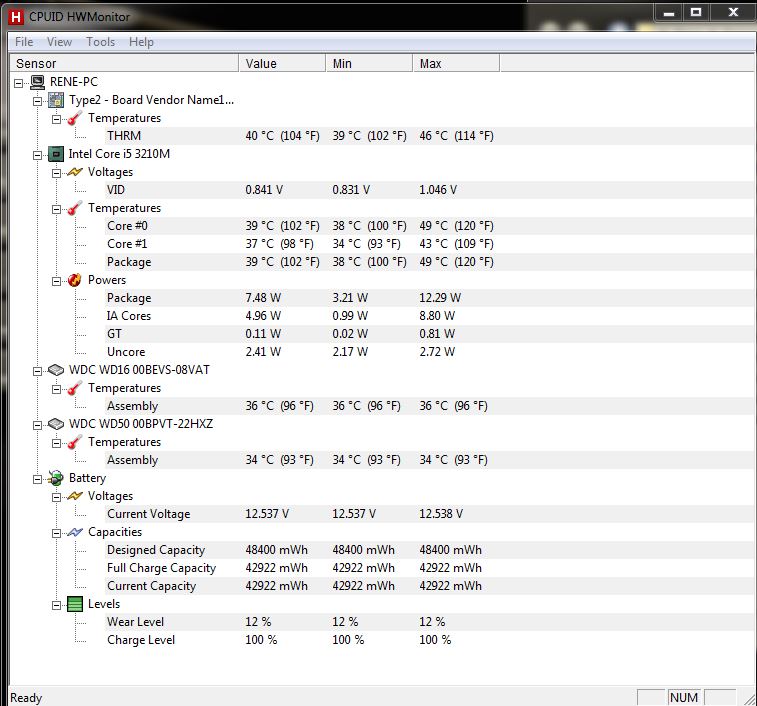The width and height of the screenshot is (757, 706).
Task: Open the Help menu
Action: [x=141, y=42]
